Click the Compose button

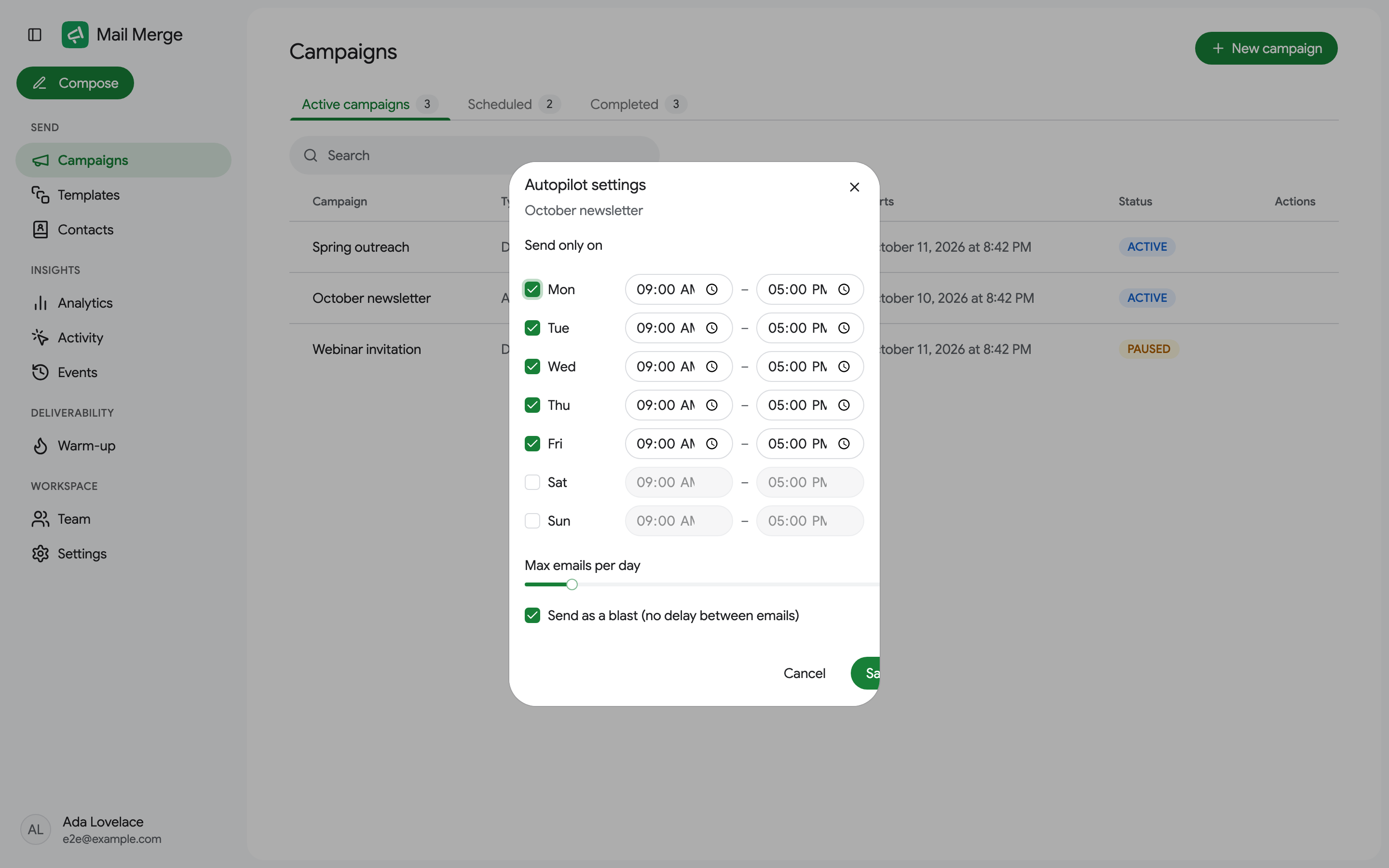[75, 82]
